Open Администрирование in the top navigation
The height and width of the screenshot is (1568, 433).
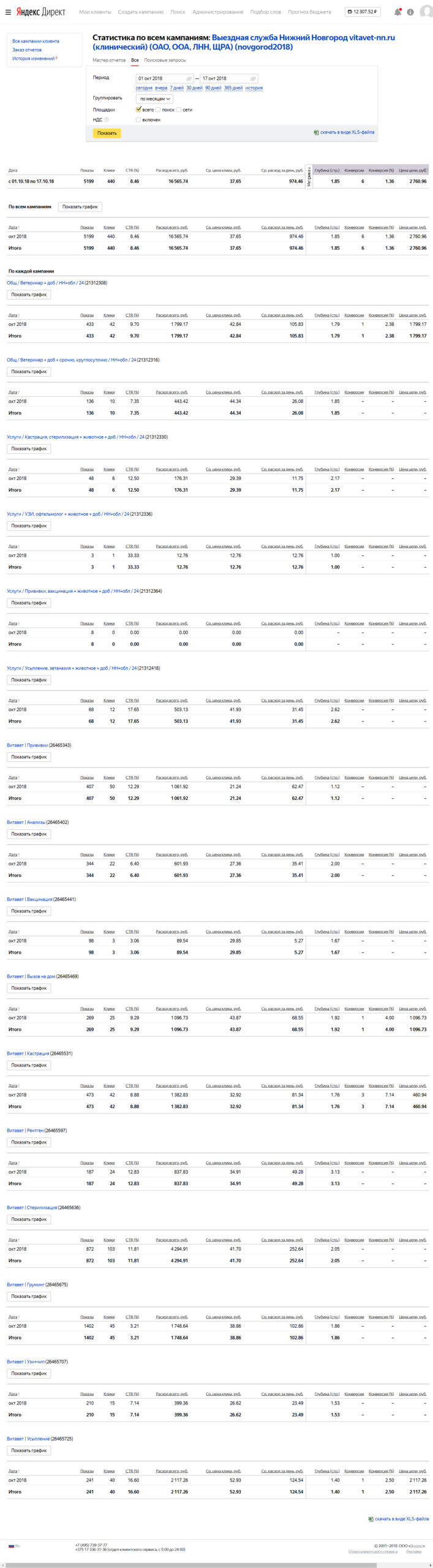coord(217,12)
